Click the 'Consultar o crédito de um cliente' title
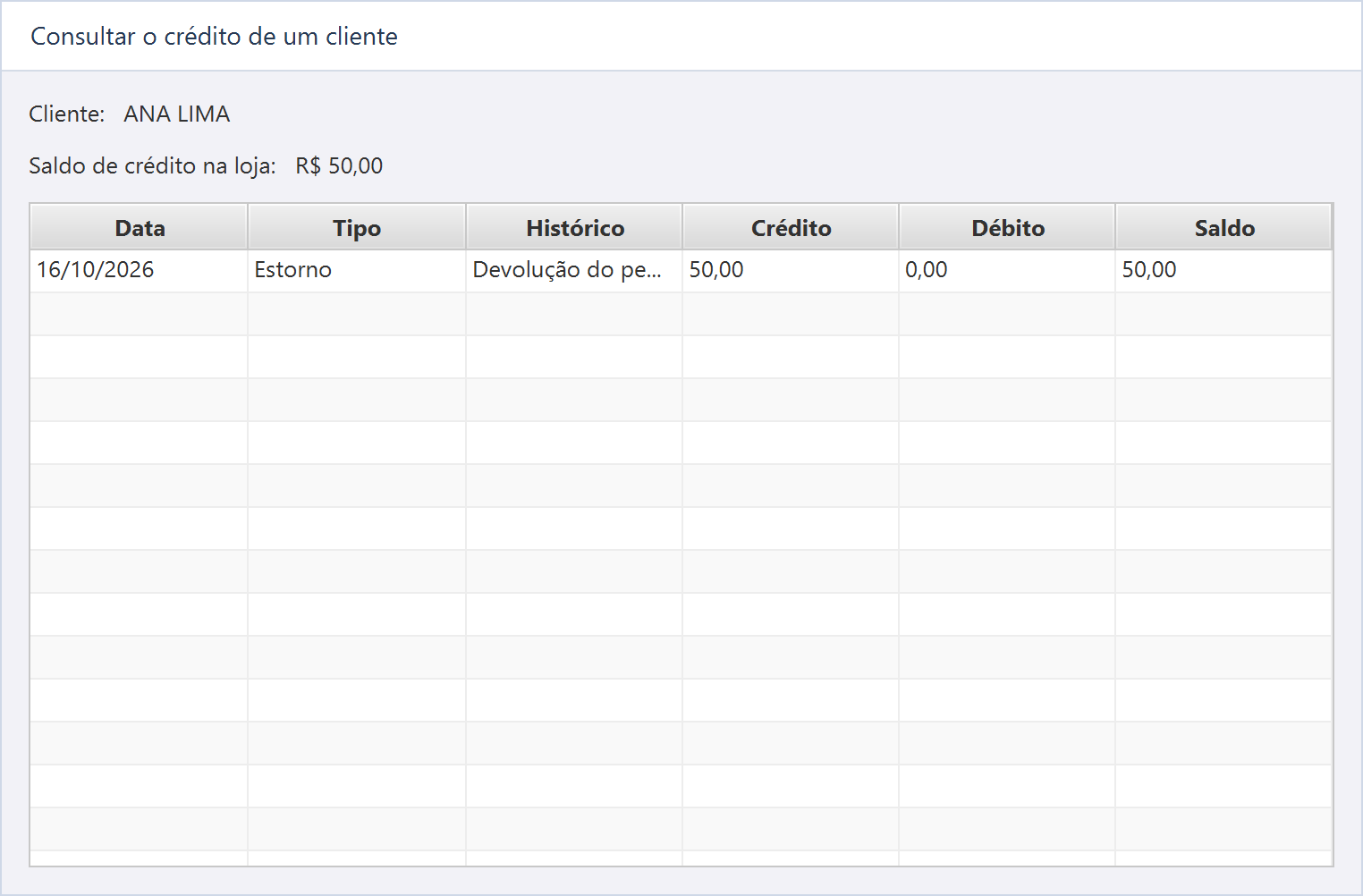Screen dimensions: 1363x896 click(x=214, y=37)
